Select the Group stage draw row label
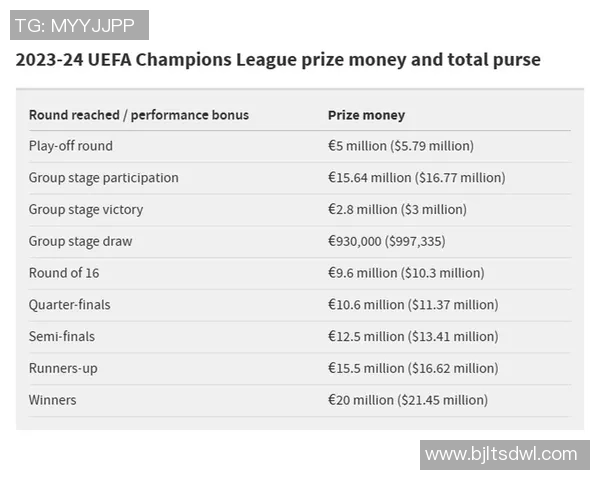Screen dimensions: 600x480 click(80, 241)
